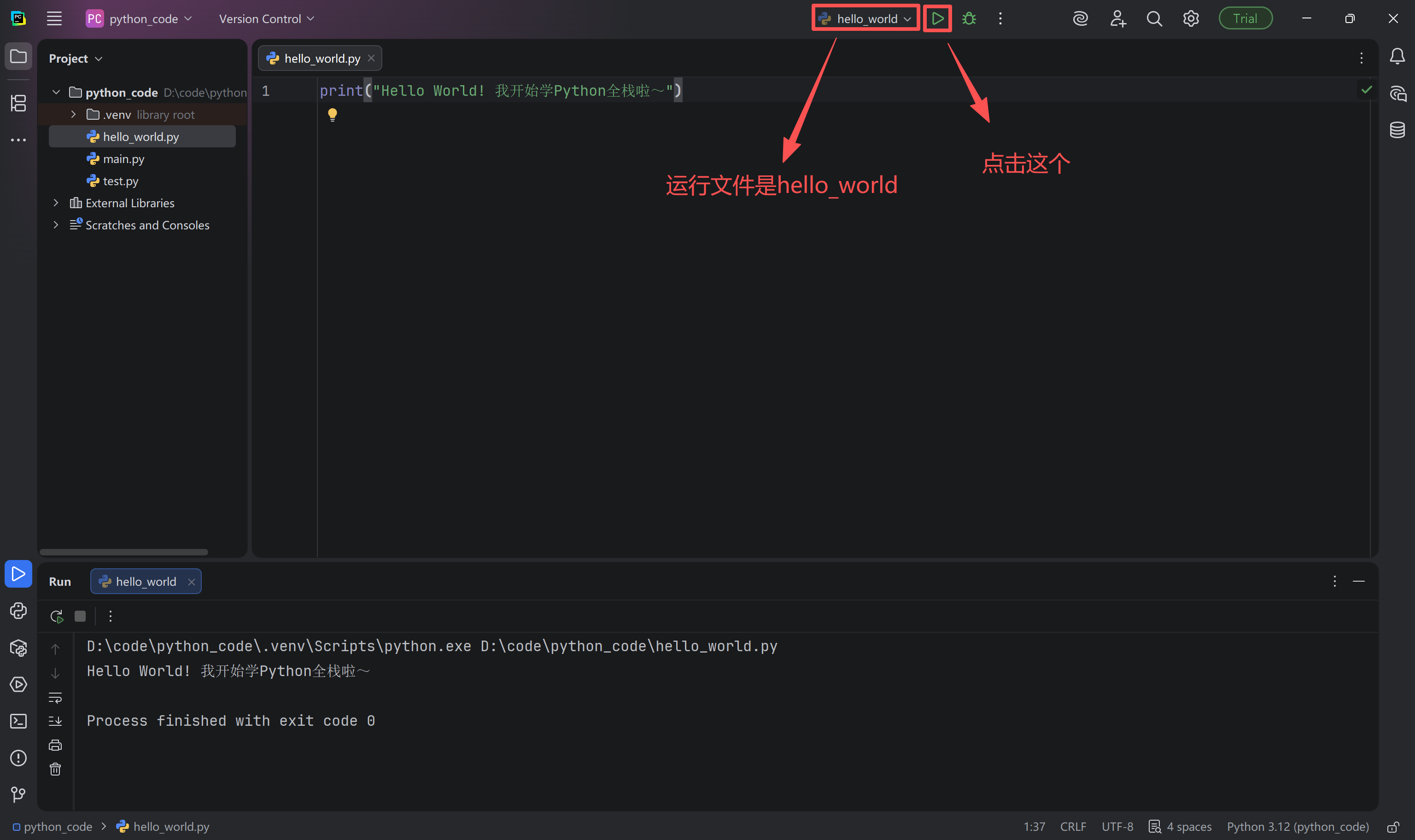Select the hello_world.py editor tab
Image resolution: width=1415 pixels, height=840 pixels.
pos(322,58)
